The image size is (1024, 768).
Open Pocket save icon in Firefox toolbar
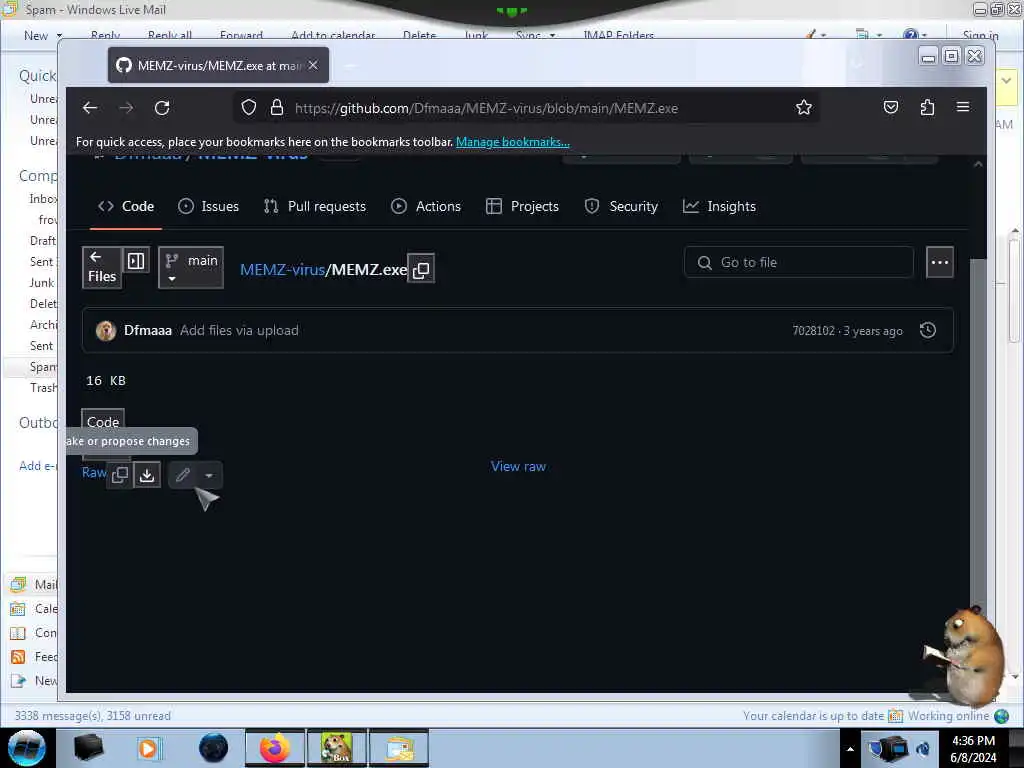pyautogui.click(x=891, y=107)
